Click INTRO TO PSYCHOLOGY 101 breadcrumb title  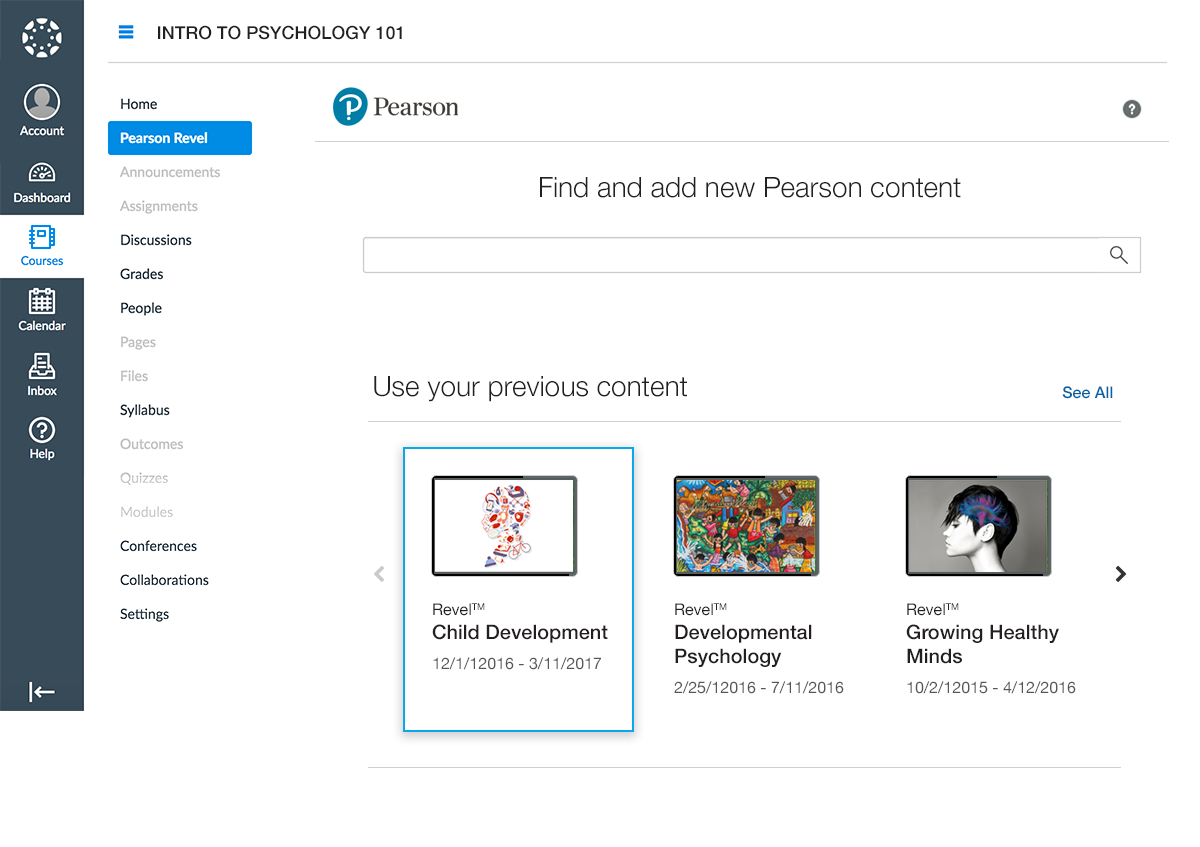click(280, 33)
